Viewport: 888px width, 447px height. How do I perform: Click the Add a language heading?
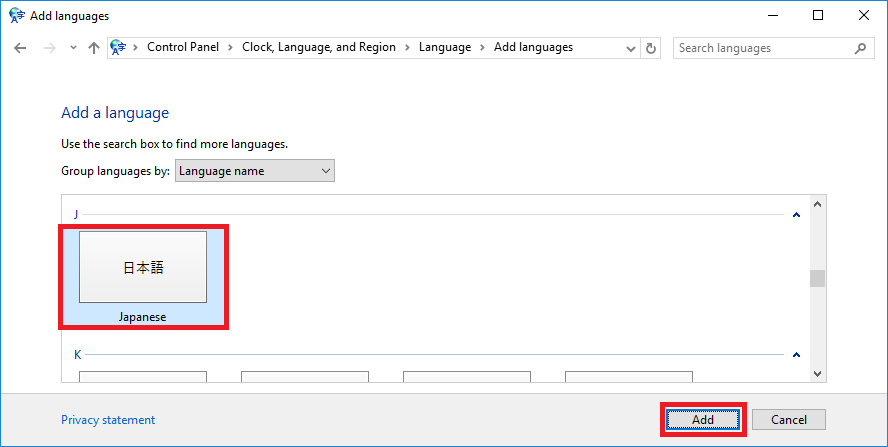tap(115, 113)
